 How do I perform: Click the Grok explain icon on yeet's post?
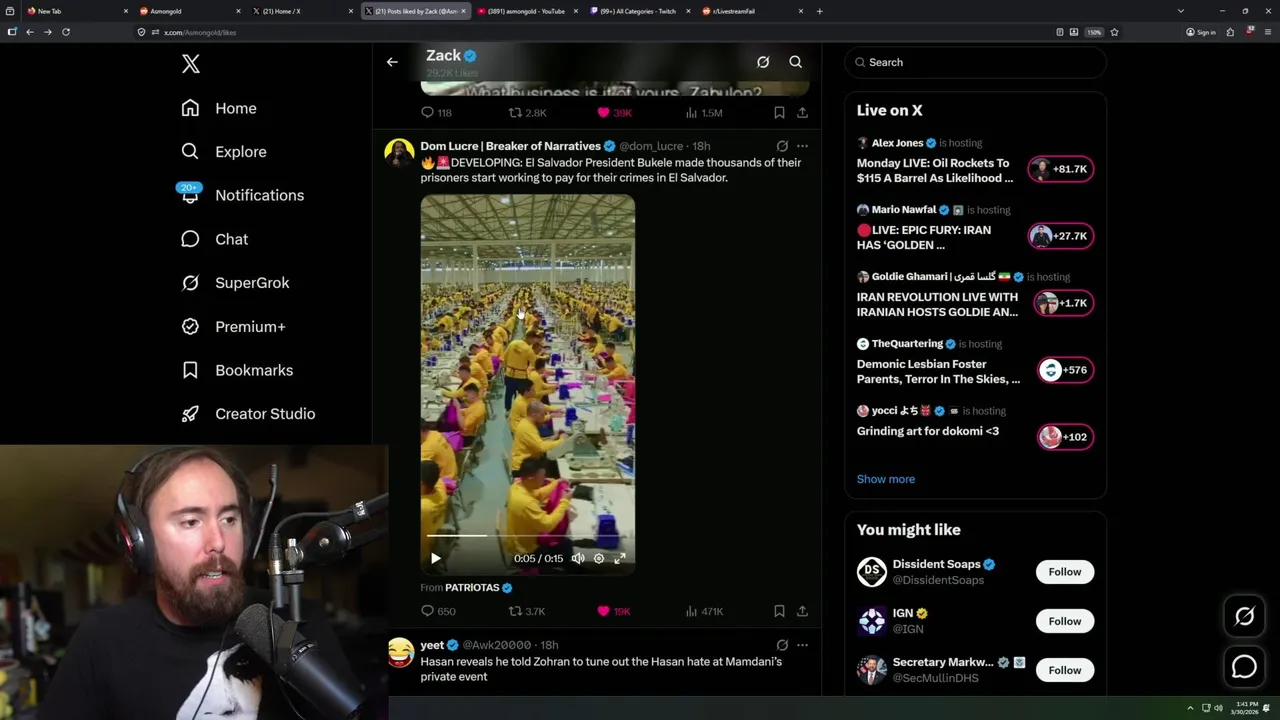pos(782,645)
